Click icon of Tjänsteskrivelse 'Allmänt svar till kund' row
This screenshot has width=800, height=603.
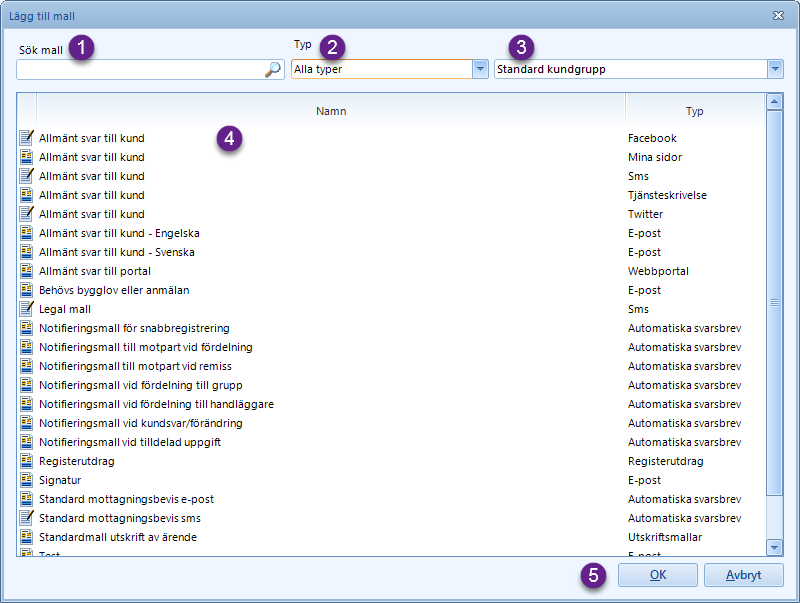tap(27, 194)
